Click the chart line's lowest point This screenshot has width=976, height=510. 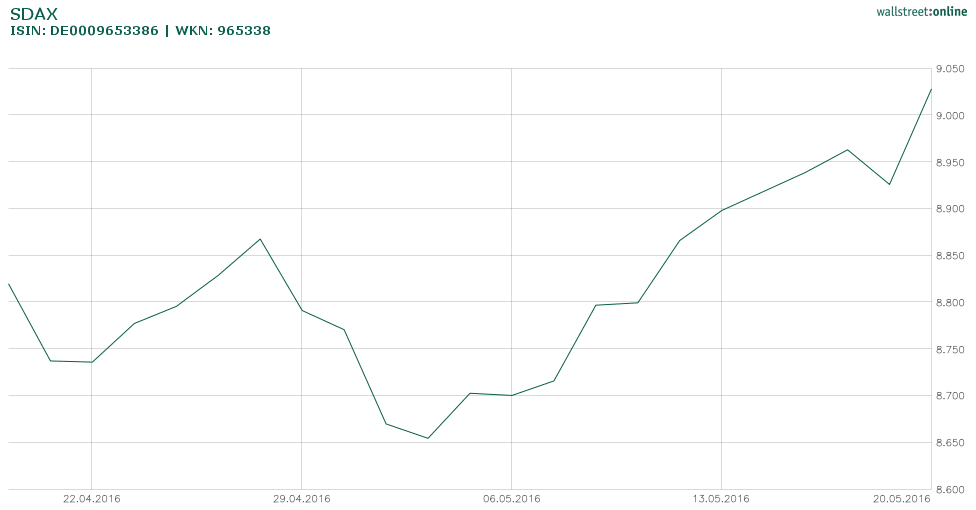coord(428,438)
